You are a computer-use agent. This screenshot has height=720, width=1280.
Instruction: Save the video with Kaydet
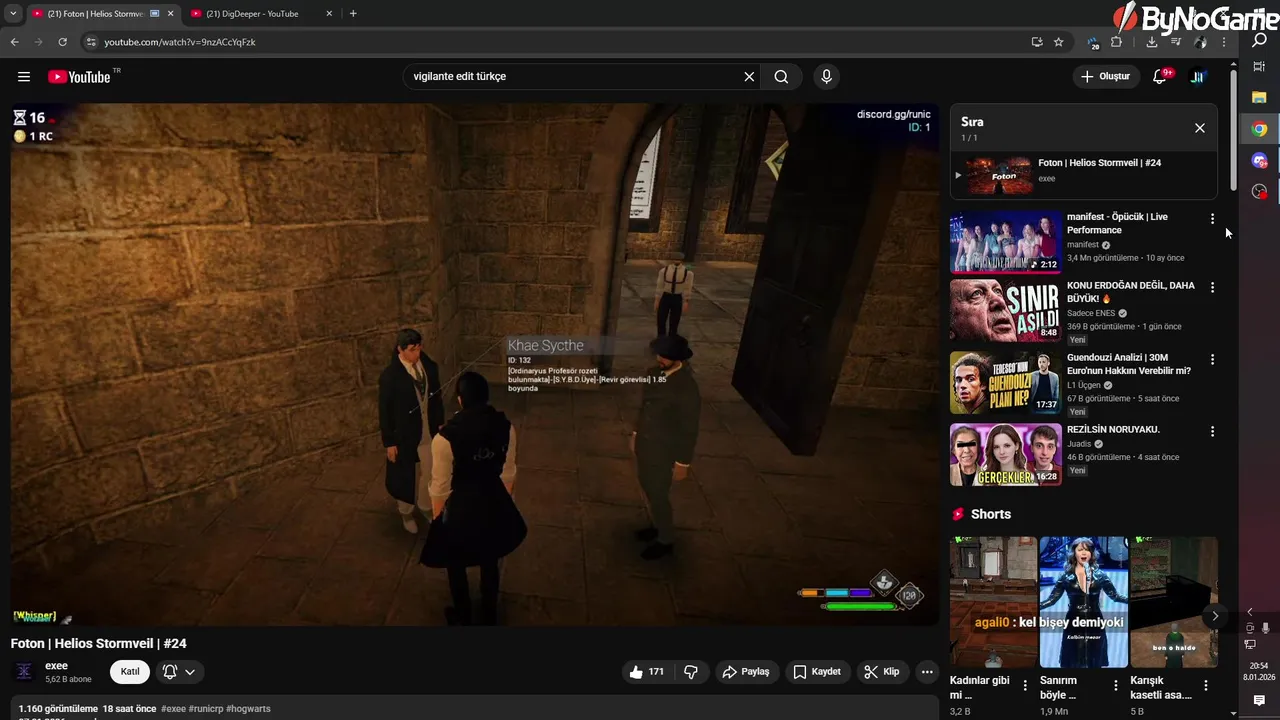[816, 672]
